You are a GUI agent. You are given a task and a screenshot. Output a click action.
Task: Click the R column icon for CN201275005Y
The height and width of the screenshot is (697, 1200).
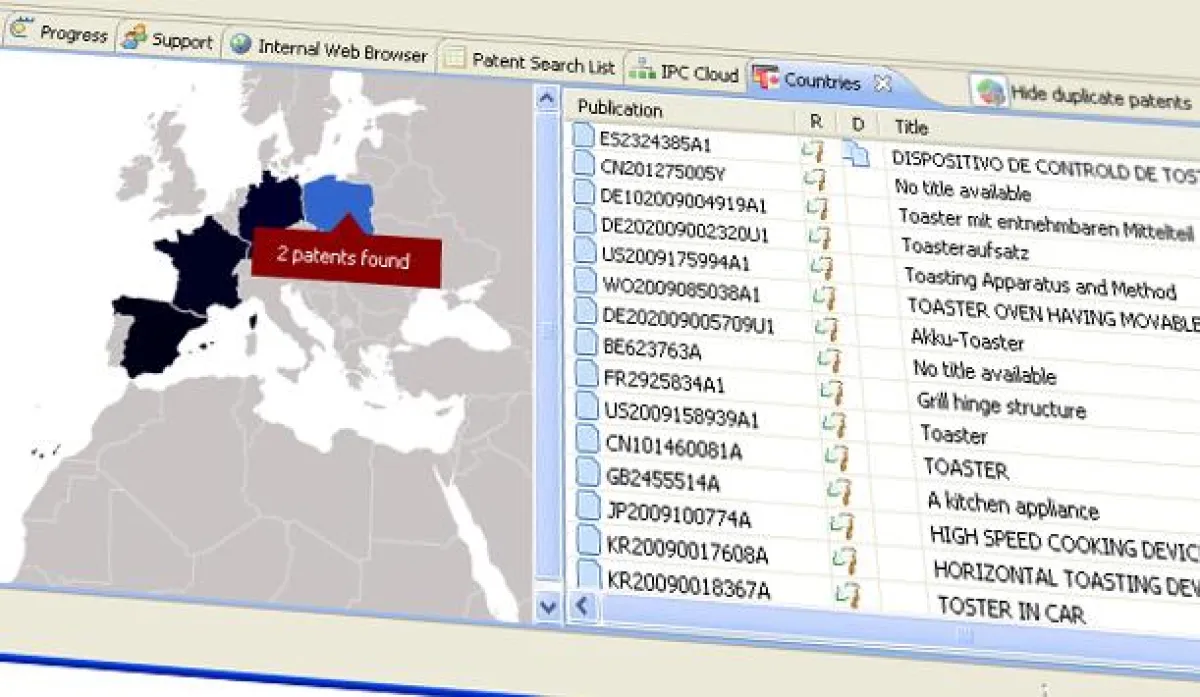coord(817,179)
